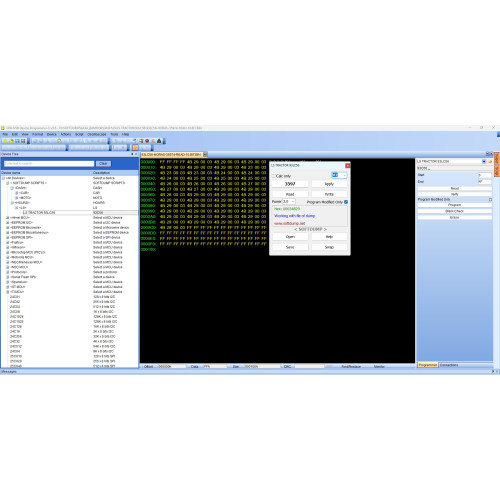Screen dimensions: 500x500
Task: Click the orange highlighted second-row toolbar button
Action: click(x=135, y=147)
